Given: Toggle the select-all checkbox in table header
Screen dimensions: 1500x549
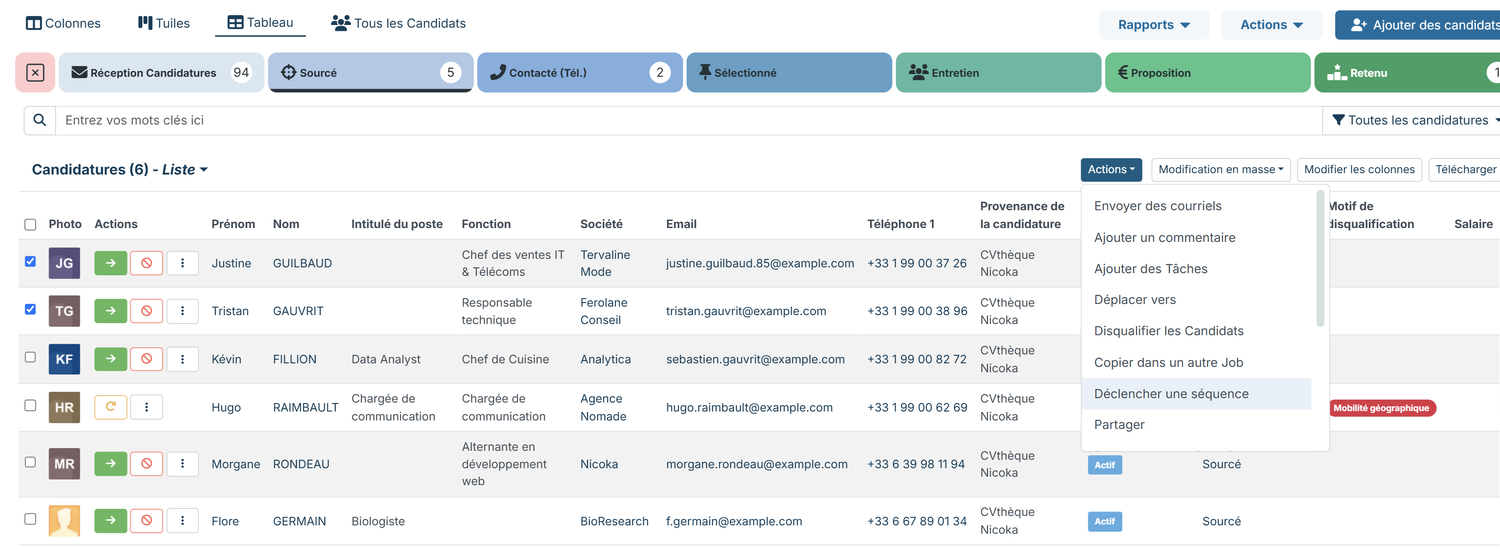Looking at the screenshot, I should pos(30,225).
